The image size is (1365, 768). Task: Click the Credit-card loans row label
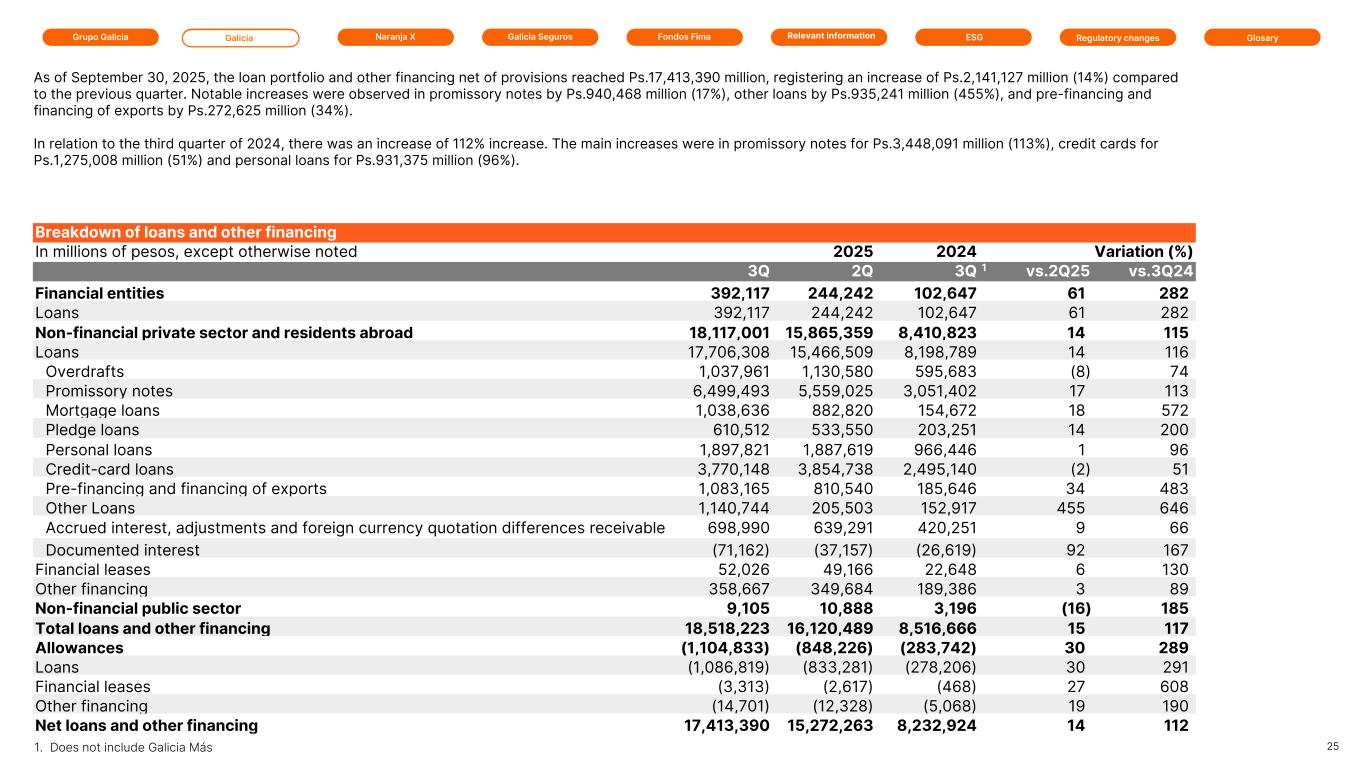[109, 469]
